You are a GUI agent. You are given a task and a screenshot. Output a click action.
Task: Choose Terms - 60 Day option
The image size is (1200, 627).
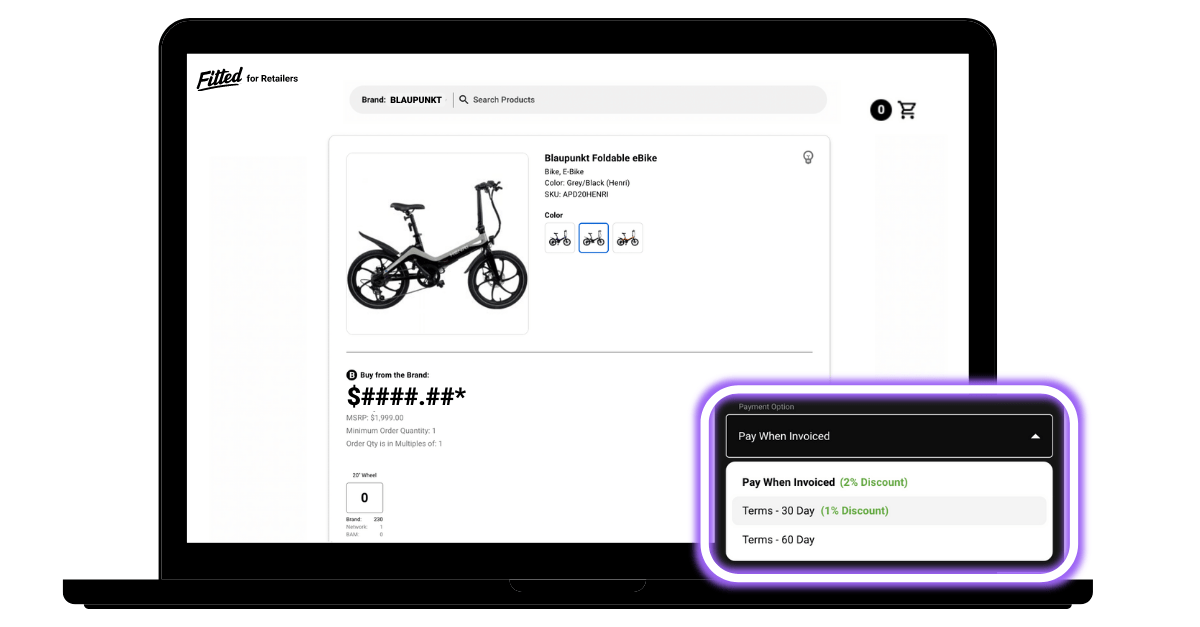[x=779, y=540]
